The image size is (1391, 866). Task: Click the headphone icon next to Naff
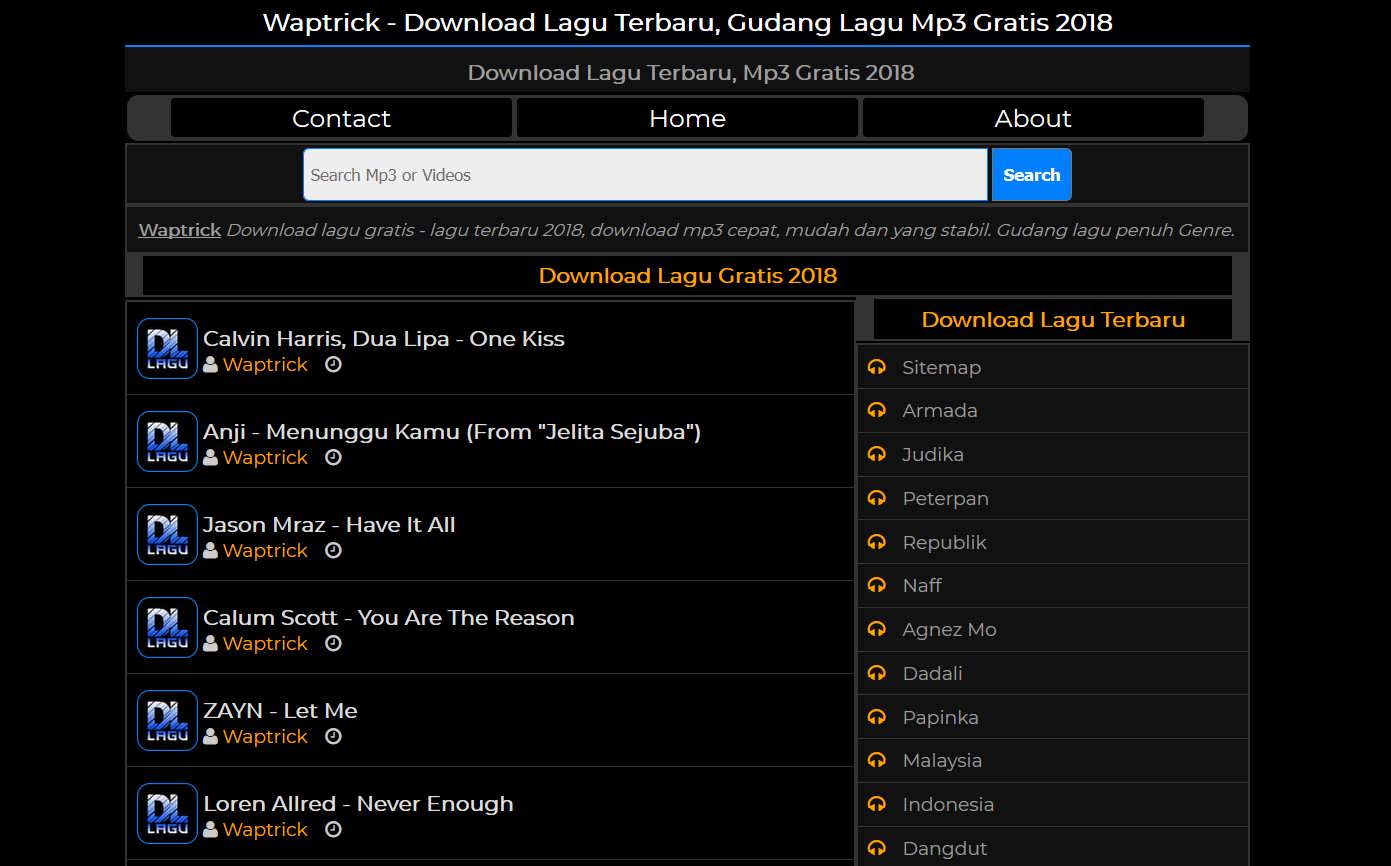[877, 585]
